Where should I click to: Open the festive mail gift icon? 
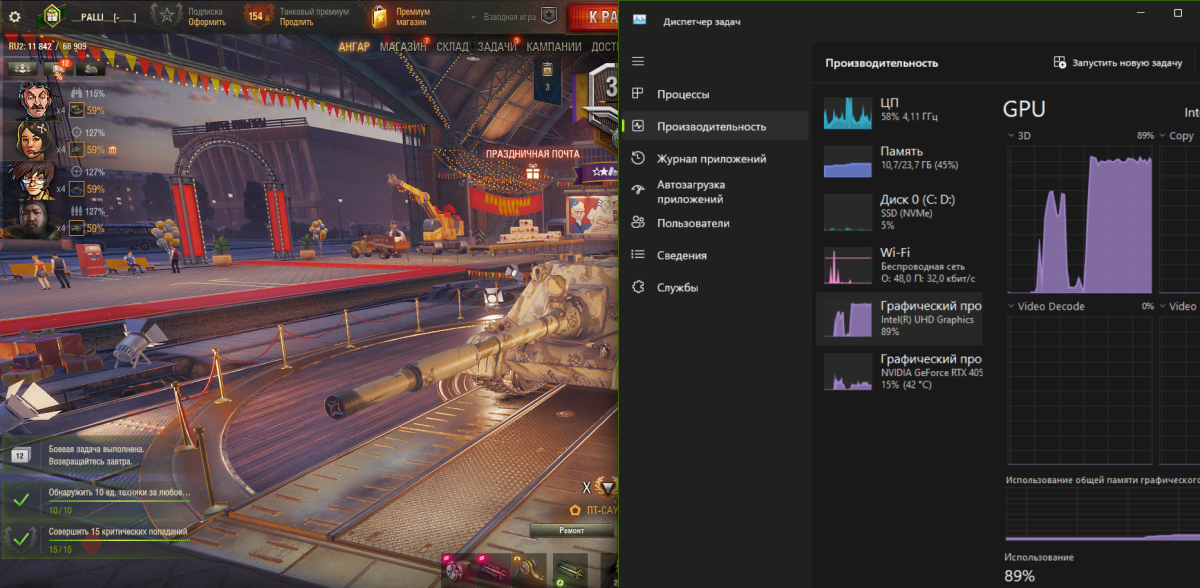[x=533, y=173]
